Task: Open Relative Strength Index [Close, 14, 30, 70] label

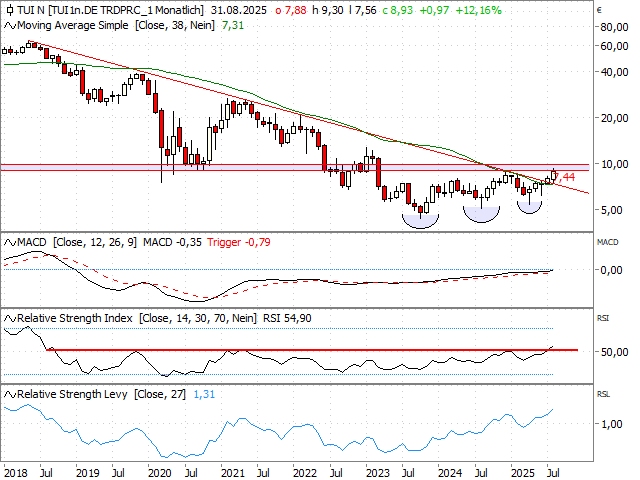Action: click(x=137, y=318)
